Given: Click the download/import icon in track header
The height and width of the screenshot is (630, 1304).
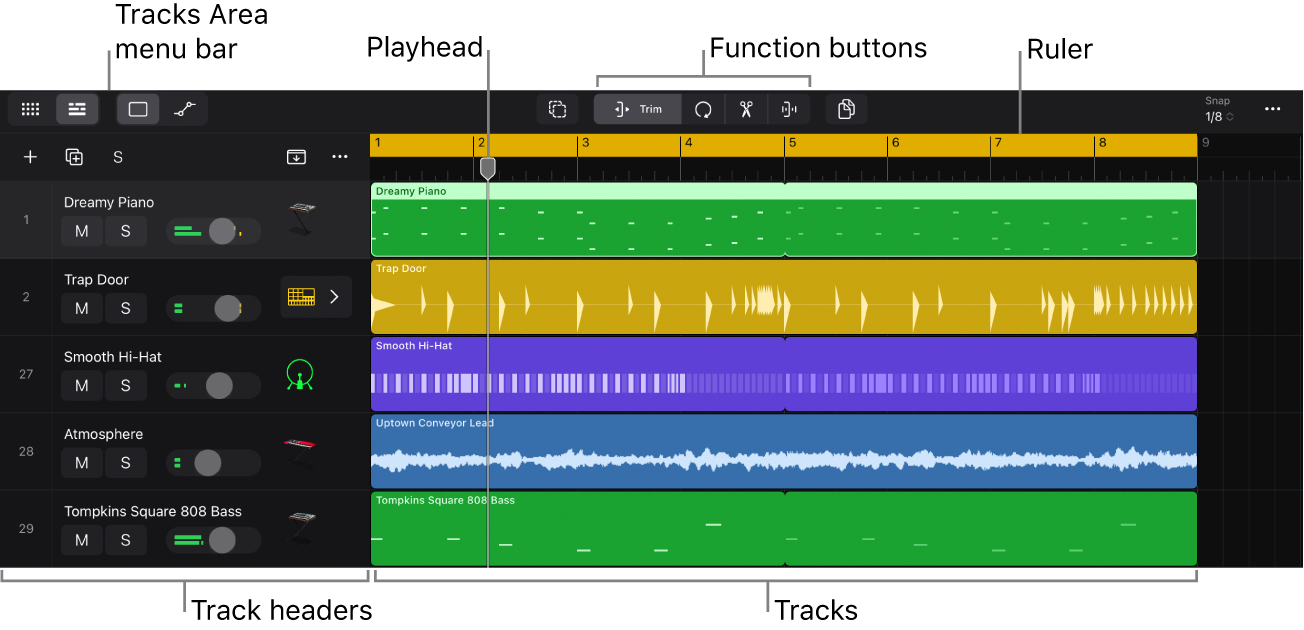Looking at the screenshot, I should point(296,157).
